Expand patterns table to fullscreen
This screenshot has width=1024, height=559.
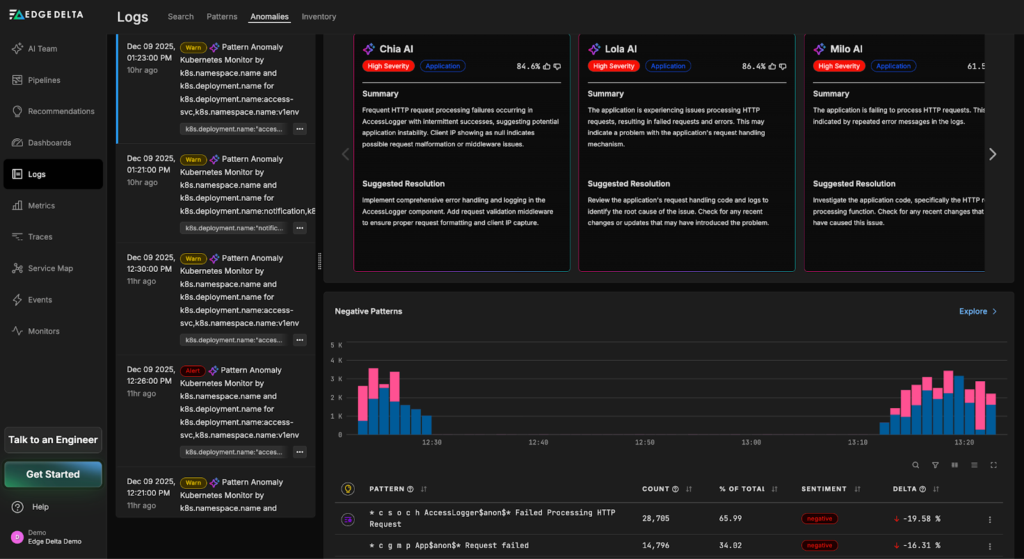[993, 465]
